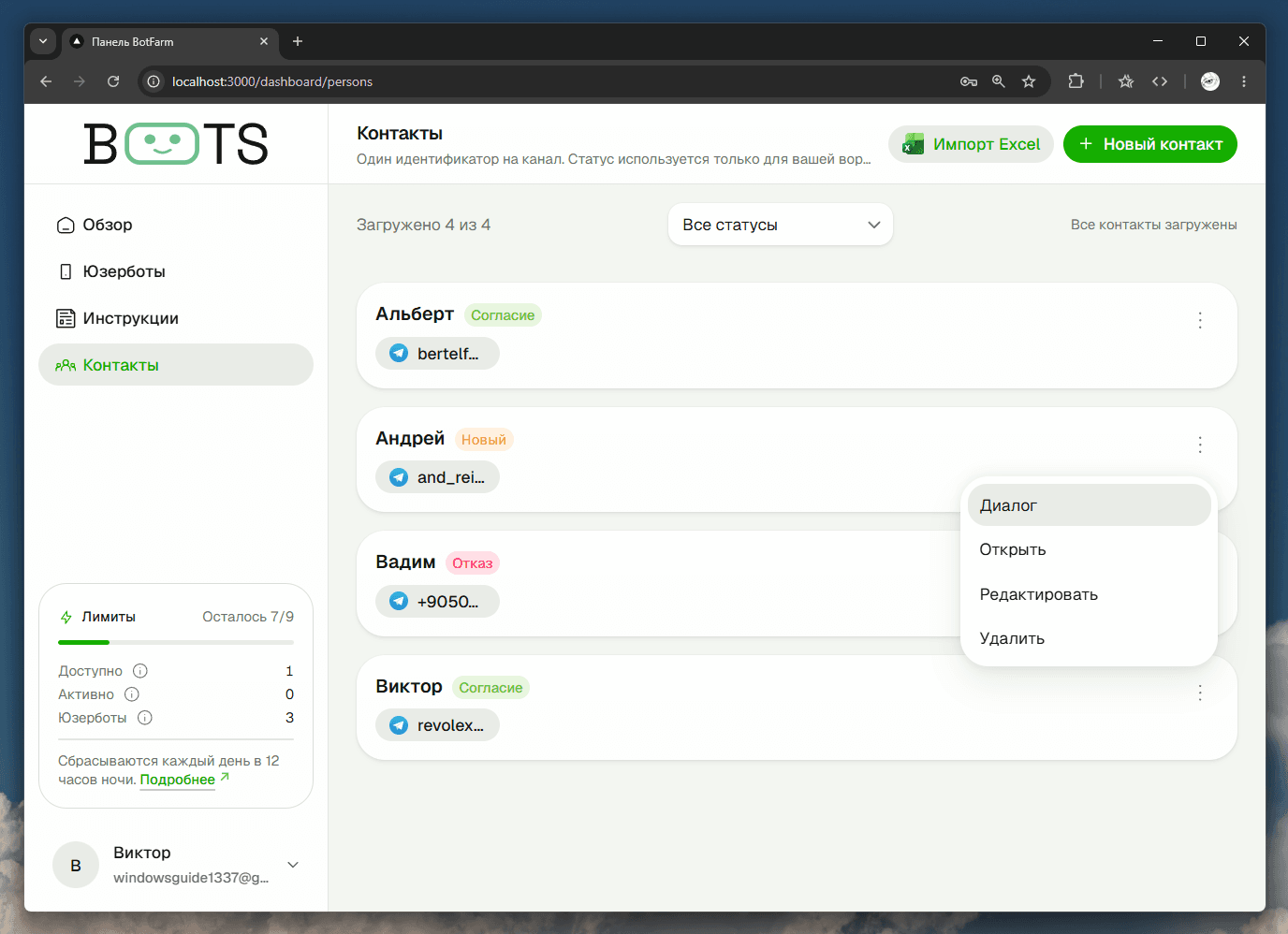Go to Обзор in the sidebar
The image size is (1288, 934).
[x=176, y=225]
